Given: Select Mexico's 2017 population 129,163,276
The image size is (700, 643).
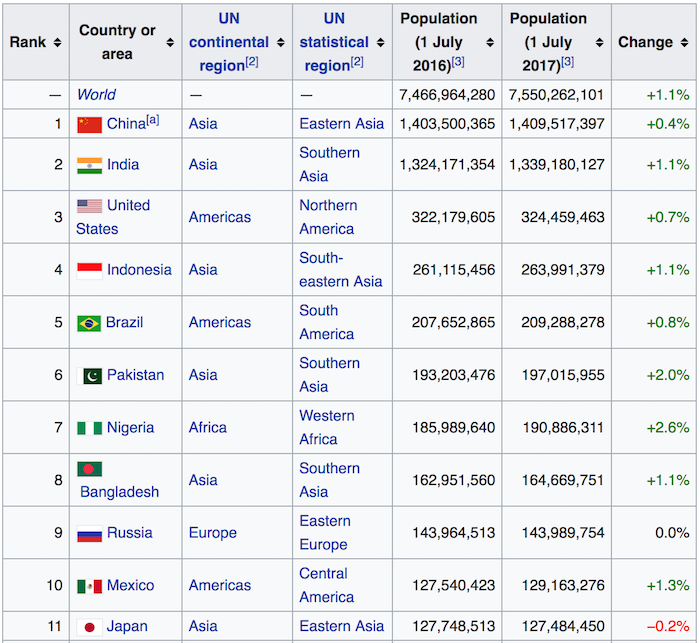Looking at the screenshot, I should 563,585.
